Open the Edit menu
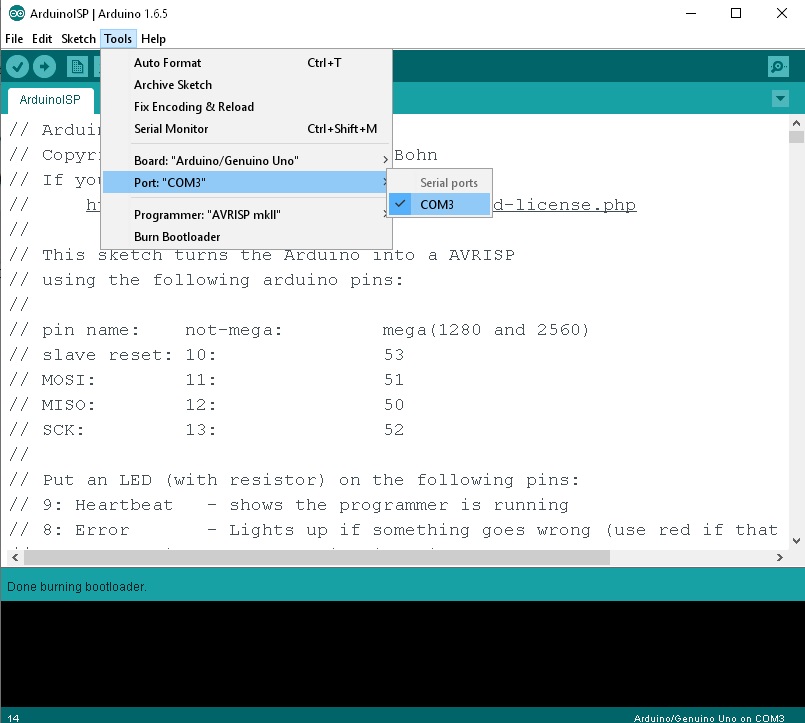Screen dimensions: 805x723 [42, 39]
